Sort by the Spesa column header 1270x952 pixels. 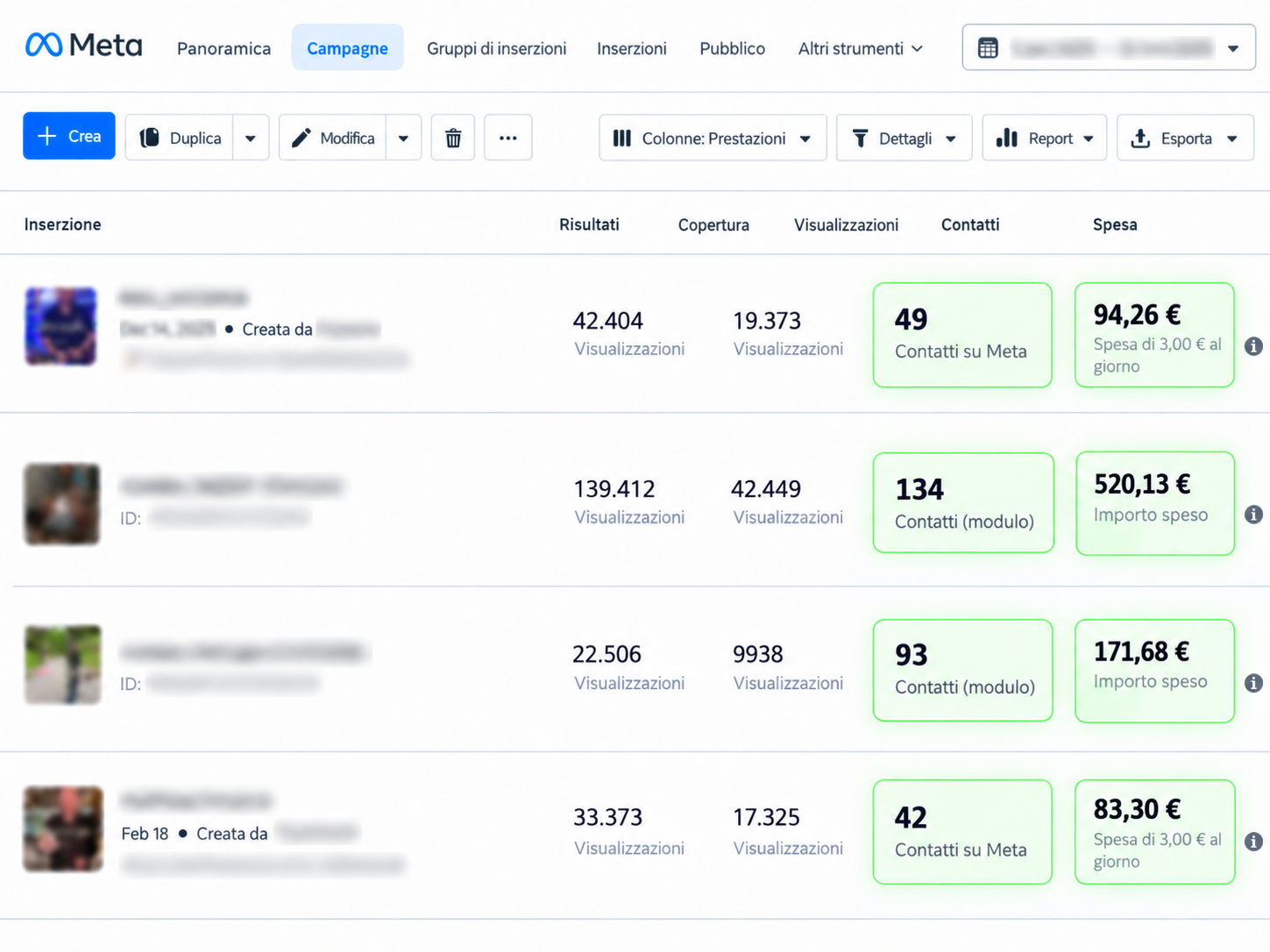[1115, 224]
